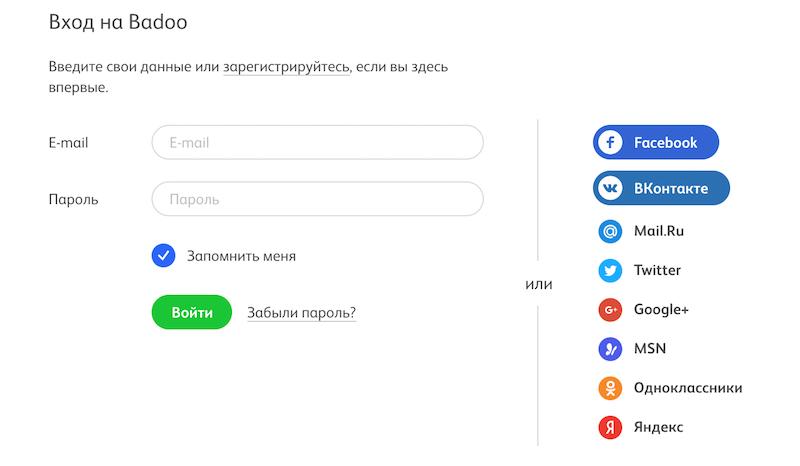Choose the Mail.Ru text label
The width and height of the screenshot is (800, 466).
pyautogui.click(x=659, y=232)
